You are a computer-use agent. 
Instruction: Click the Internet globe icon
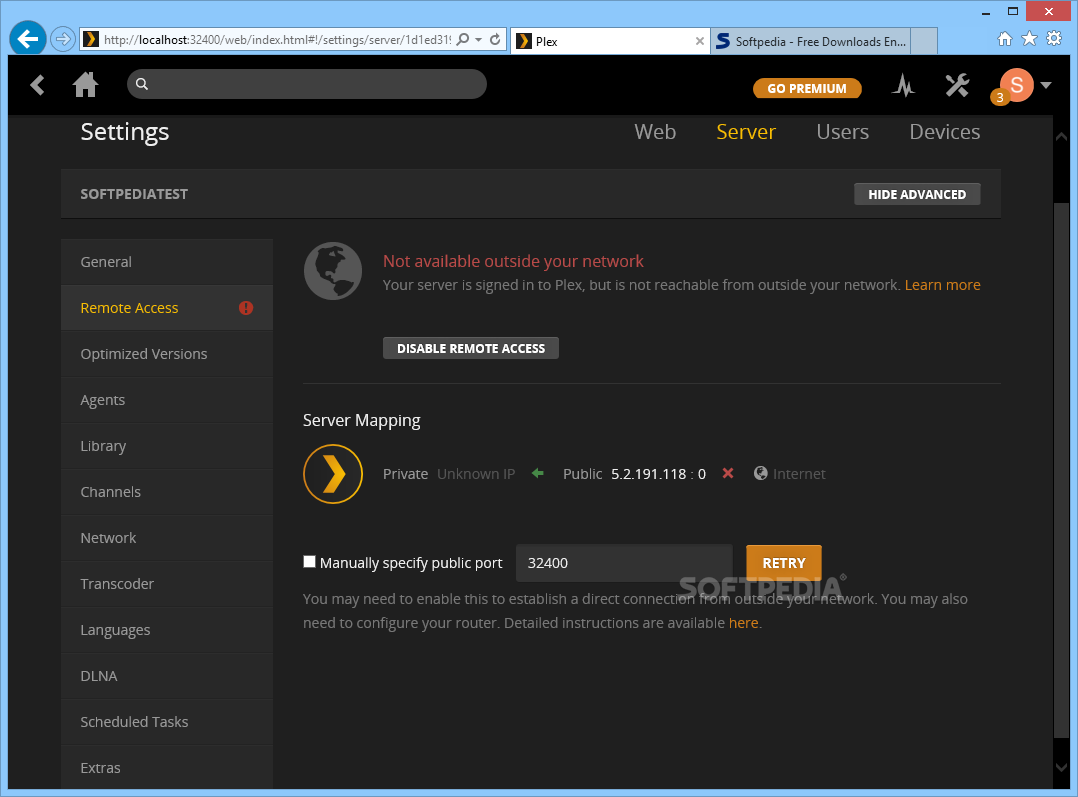pos(760,473)
